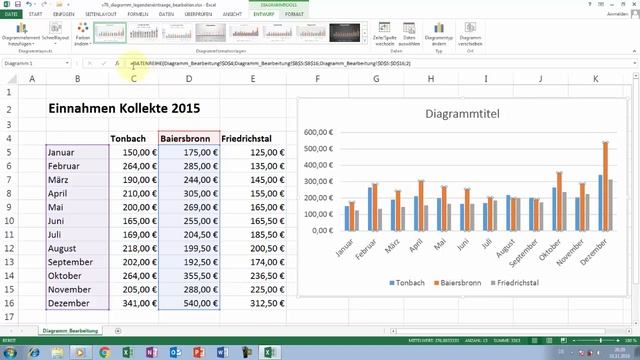Click Anmelden to sign in
Screen dimensions: 640x360
pyautogui.click(x=617, y=14)
